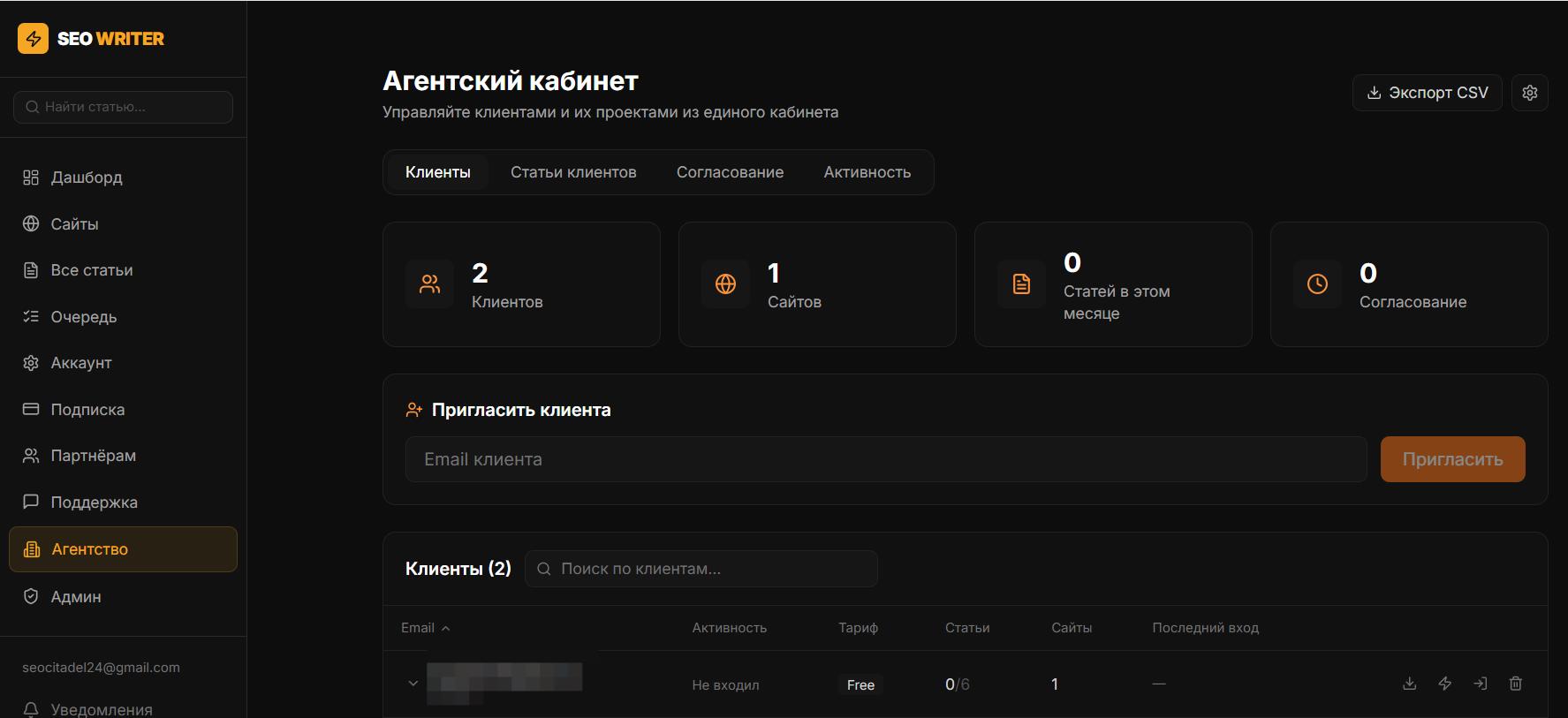Click document icon on Статей в этом месяце card
Screen dimensions: 1568x718
tap(1021, 283)
